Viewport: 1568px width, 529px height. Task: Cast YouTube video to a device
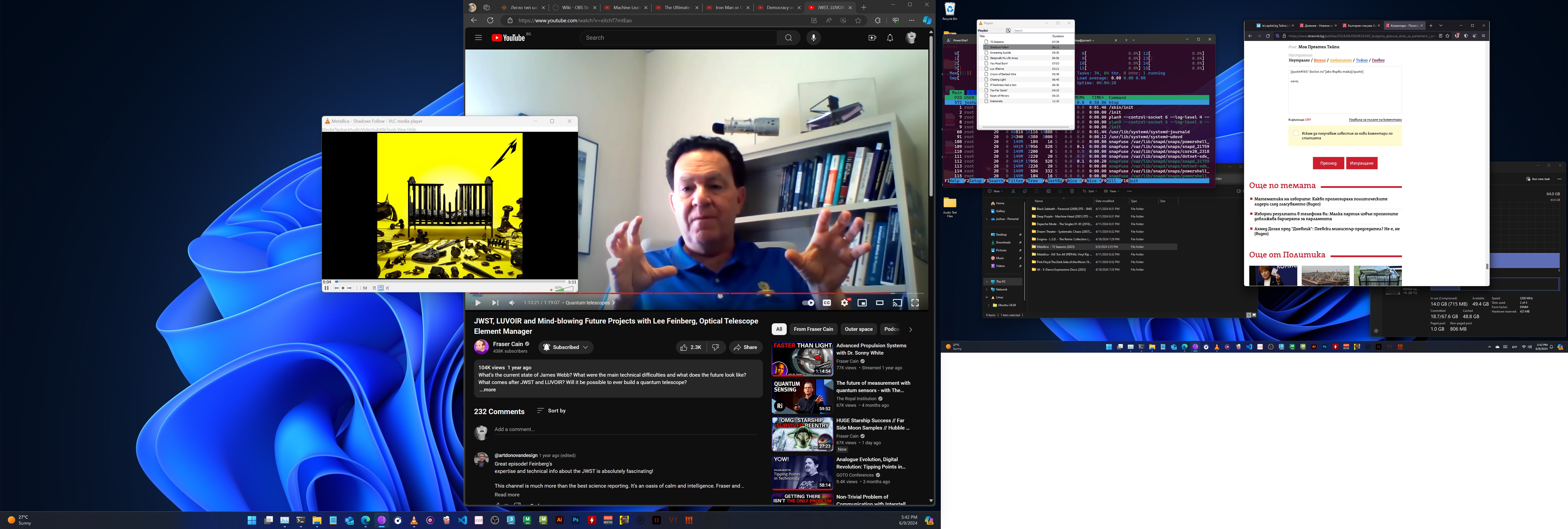click(897, 302)
